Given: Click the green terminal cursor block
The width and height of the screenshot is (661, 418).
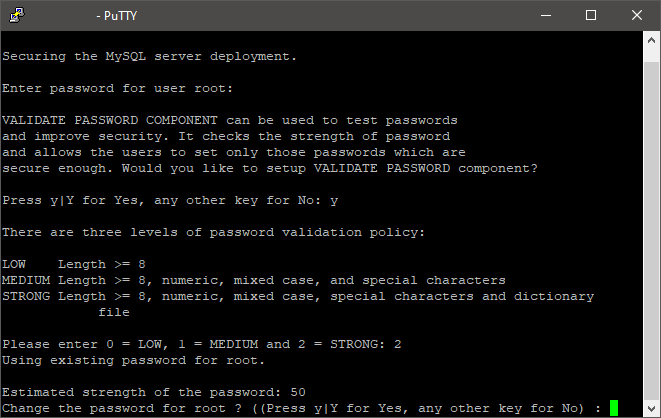Looking at the screenshot, I should 614,408.
